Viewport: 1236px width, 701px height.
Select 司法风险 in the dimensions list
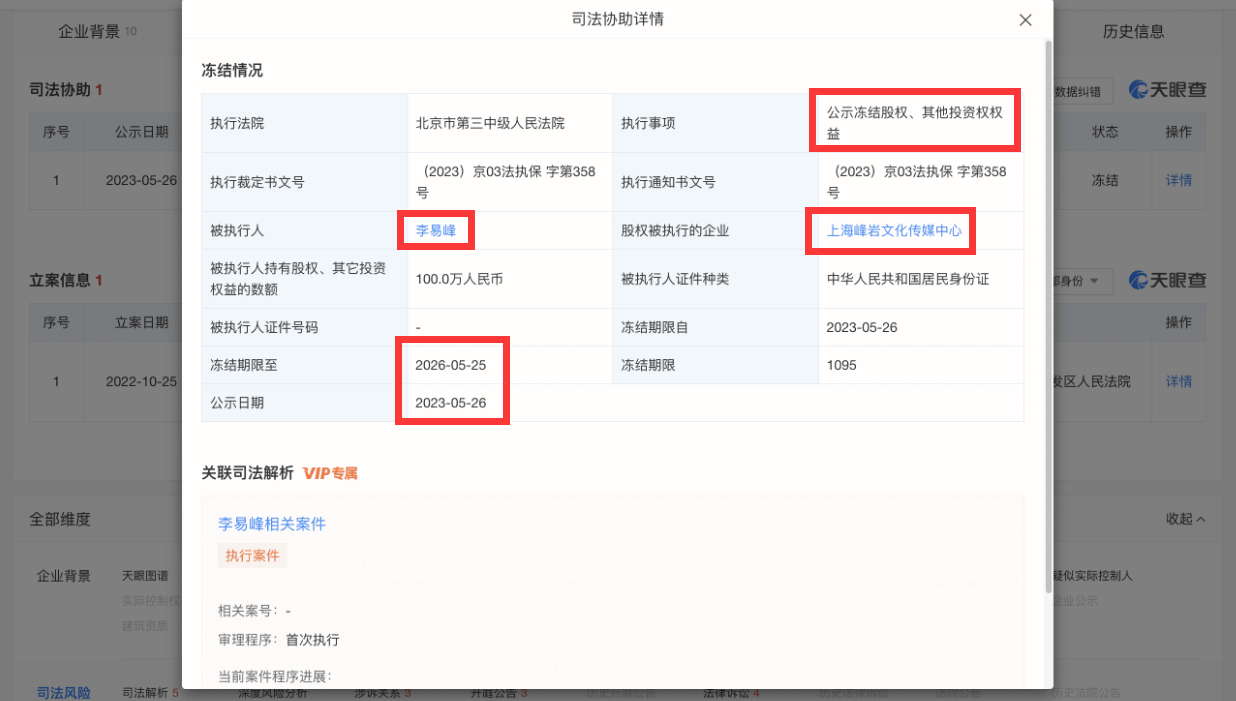(64, 692)
